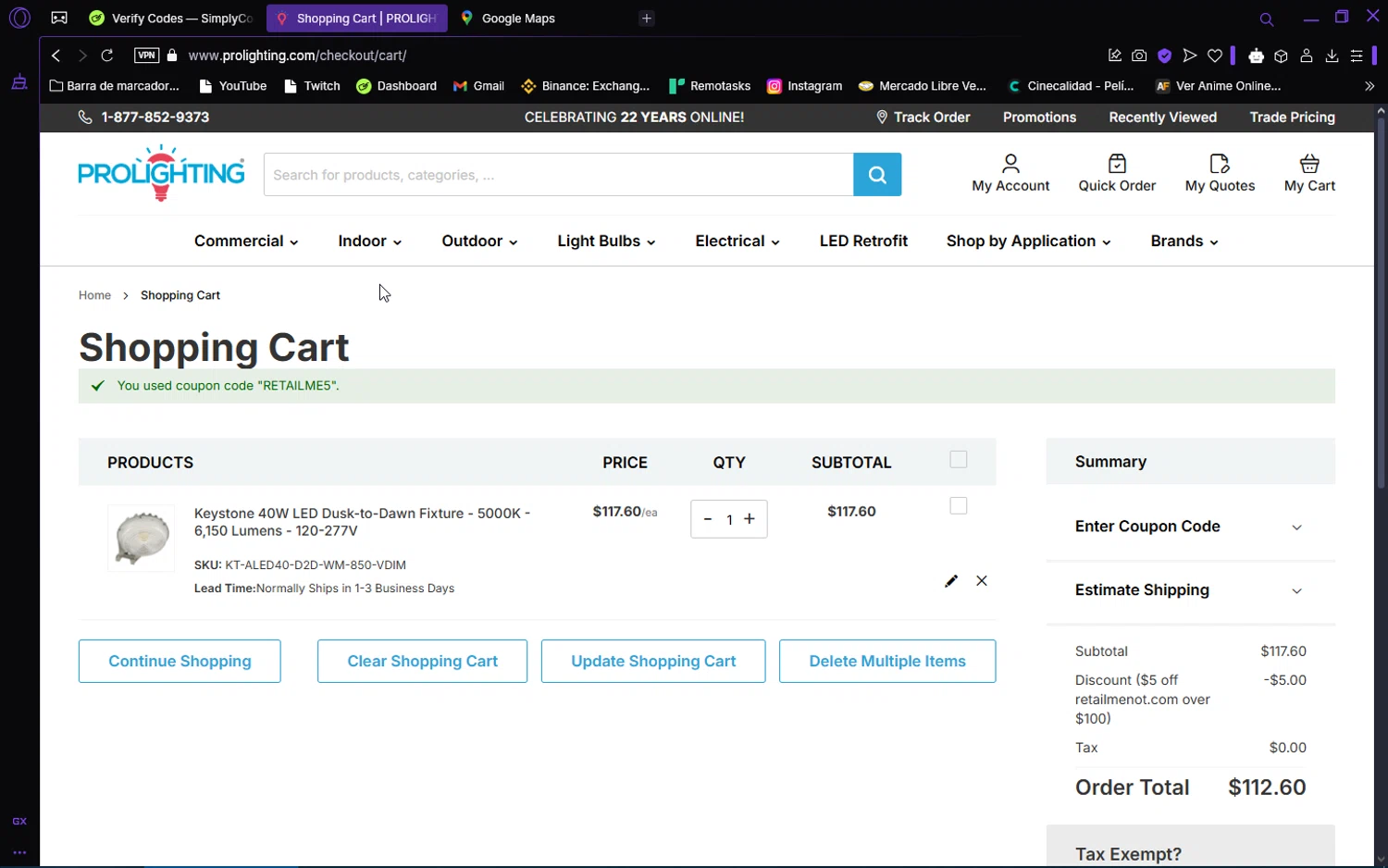
Task: Open Quick Order icon
Action: point(1117,173)
